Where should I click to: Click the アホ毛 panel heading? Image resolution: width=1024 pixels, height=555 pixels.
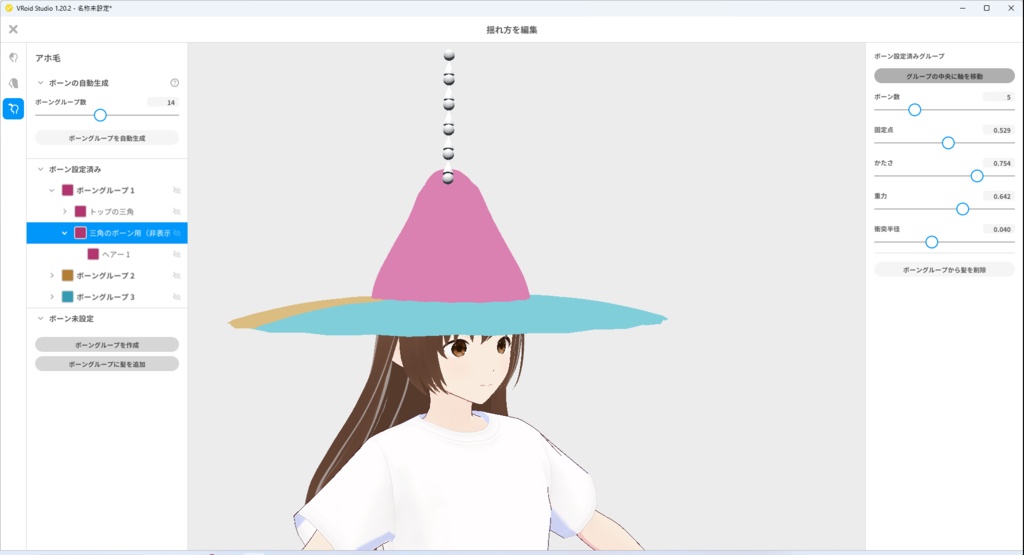click(x=48, y=58)
